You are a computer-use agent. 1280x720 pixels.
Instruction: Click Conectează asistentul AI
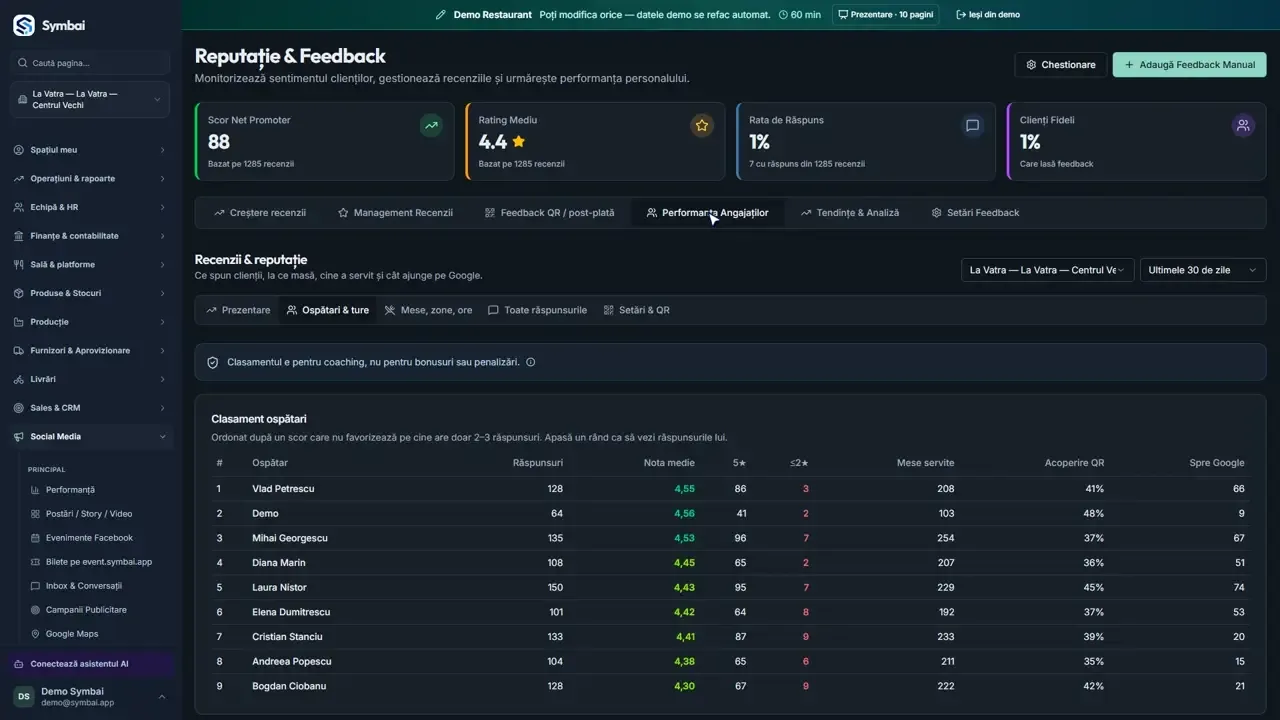click(x=90, y=664)
